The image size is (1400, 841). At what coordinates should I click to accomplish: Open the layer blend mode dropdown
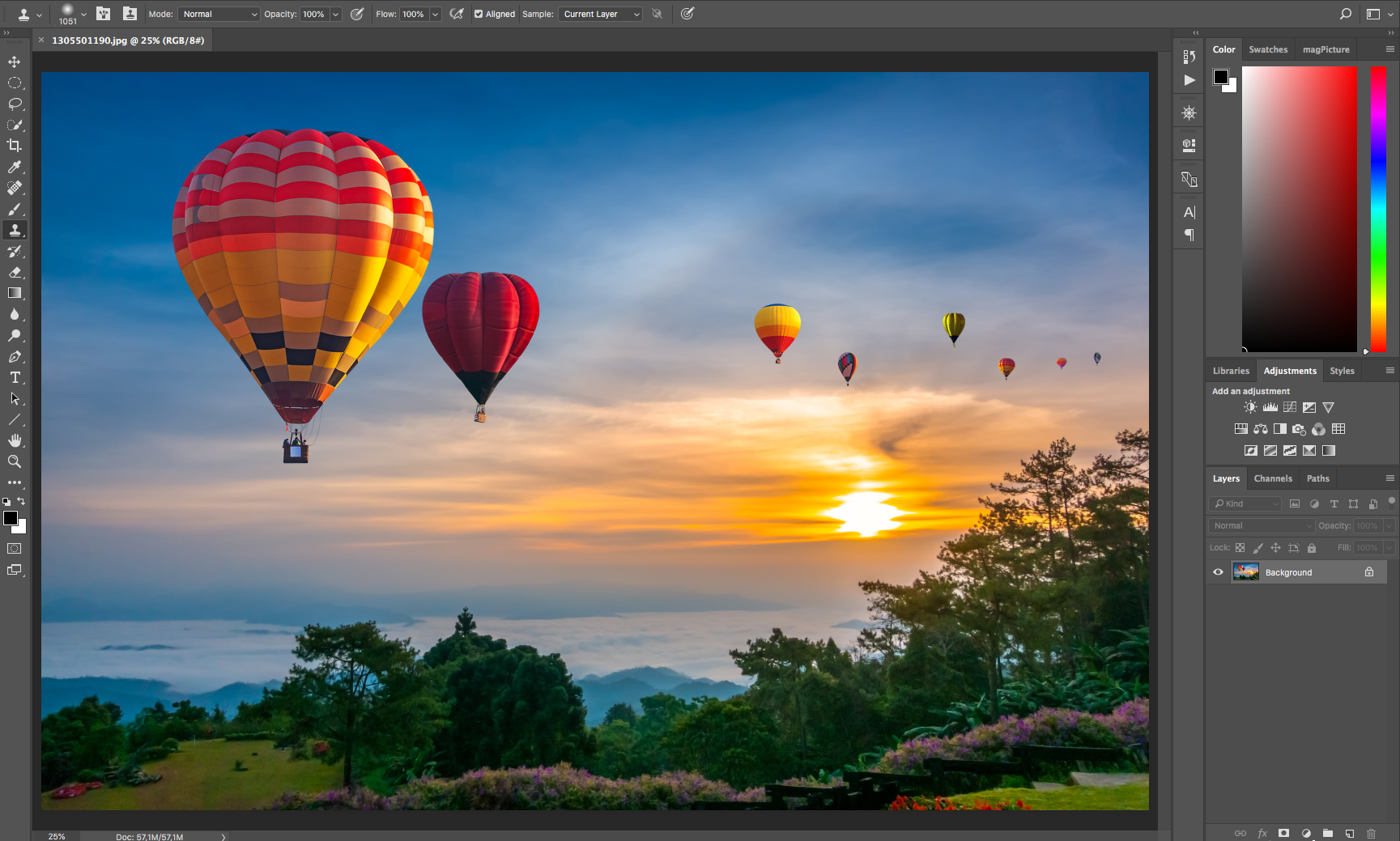point(1260,525)
